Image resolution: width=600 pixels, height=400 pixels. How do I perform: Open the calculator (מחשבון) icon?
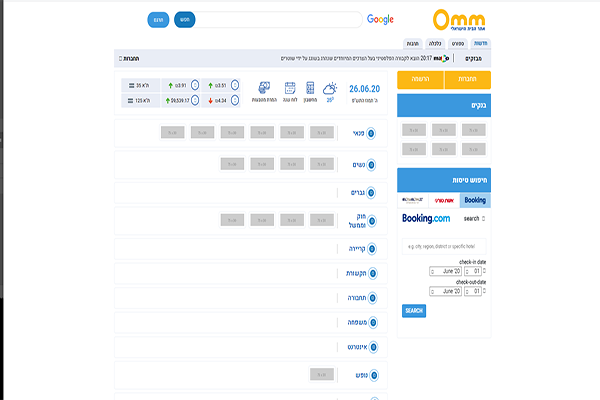pos(310,89)
